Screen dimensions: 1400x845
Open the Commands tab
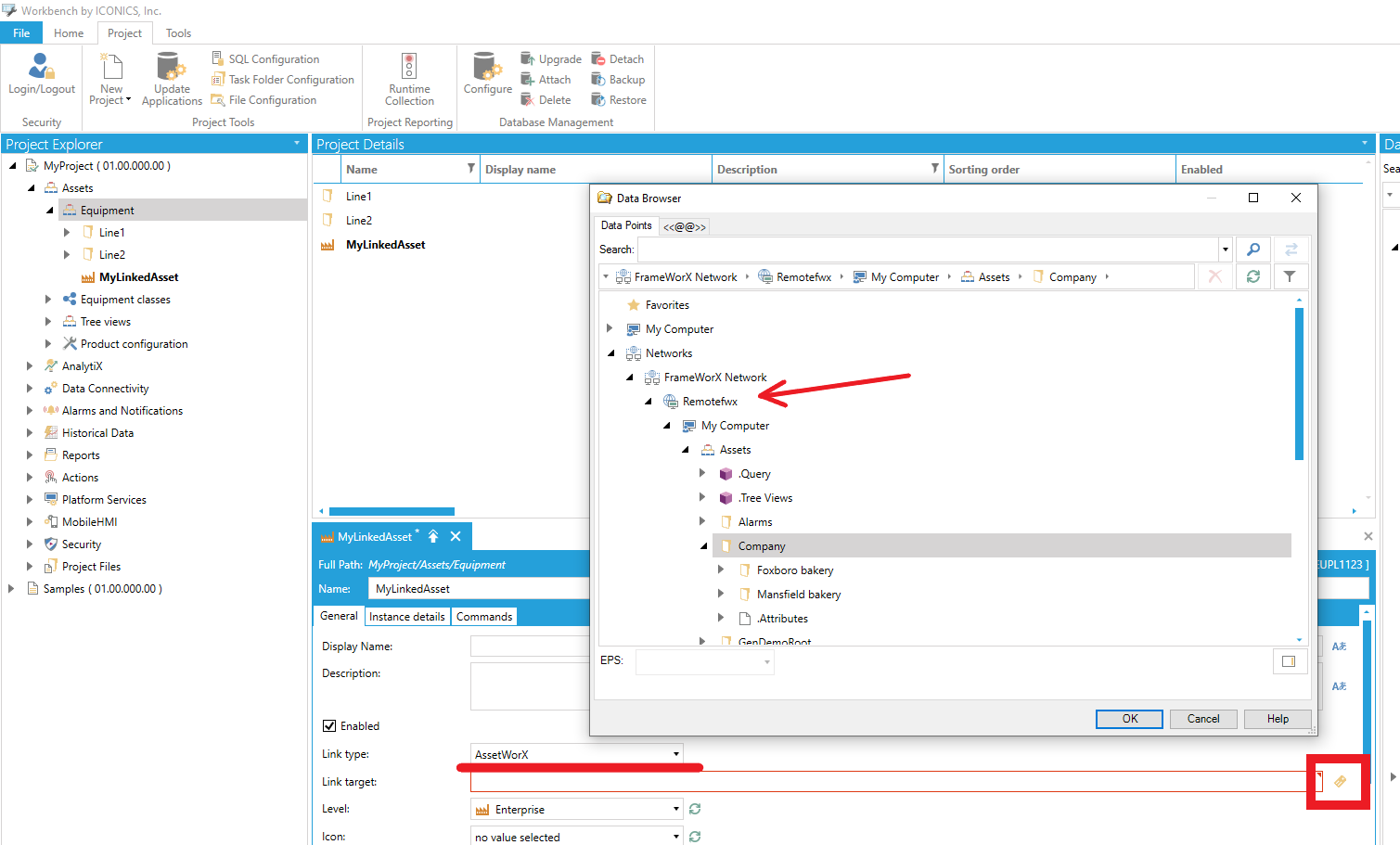[x=484, y=616]
